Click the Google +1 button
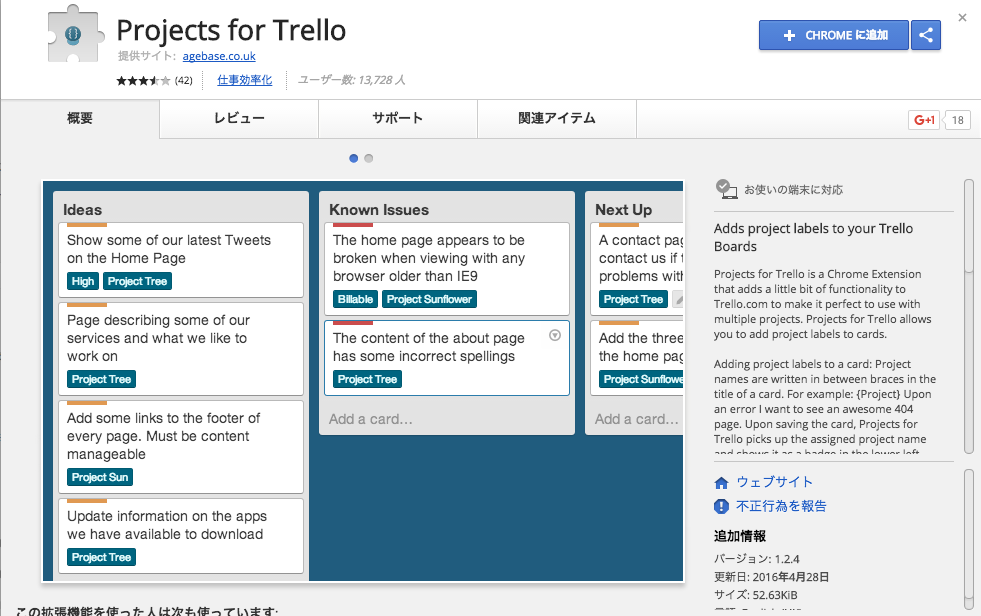Image resolution: width=981 pixels, height=616 pixels. click(923, 120)
